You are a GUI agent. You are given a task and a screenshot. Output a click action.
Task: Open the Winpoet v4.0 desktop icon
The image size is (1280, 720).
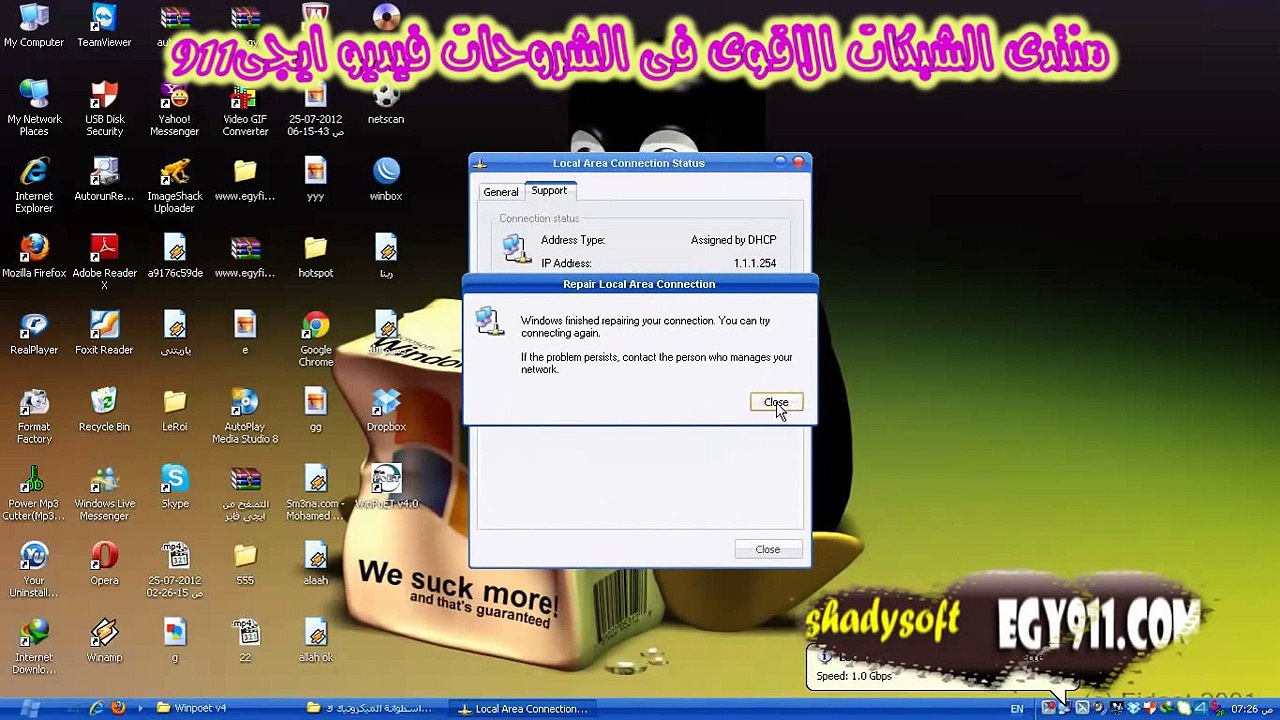tap(386, 488)
